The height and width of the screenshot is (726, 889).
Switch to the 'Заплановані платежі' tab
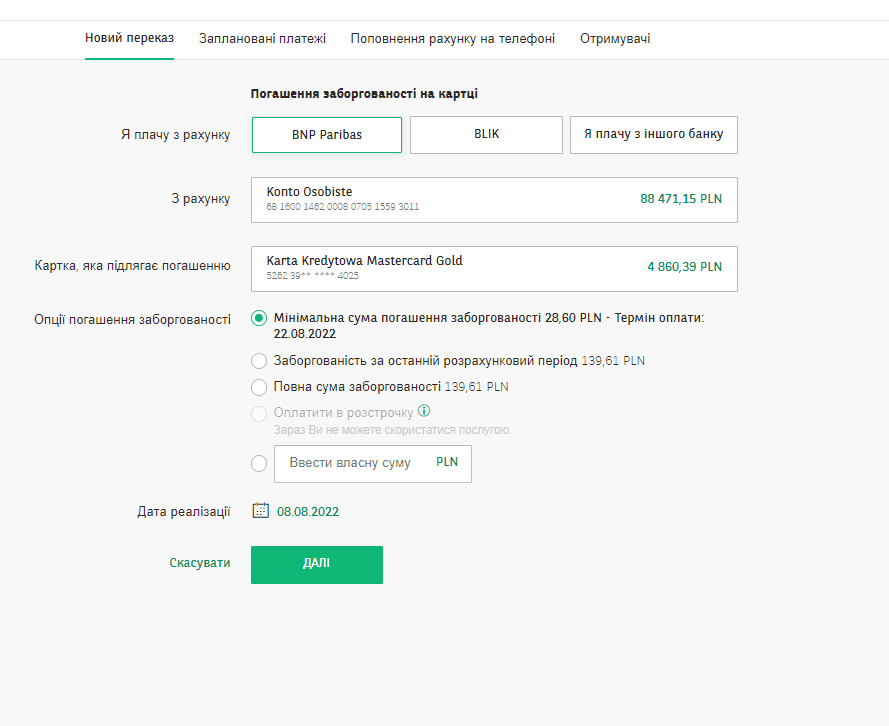[x=262, y=39]
